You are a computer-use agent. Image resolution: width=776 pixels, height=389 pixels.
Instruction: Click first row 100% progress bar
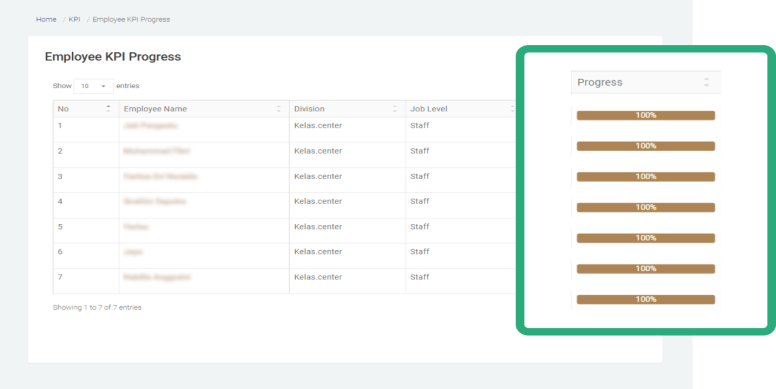(x=646, y=115)
